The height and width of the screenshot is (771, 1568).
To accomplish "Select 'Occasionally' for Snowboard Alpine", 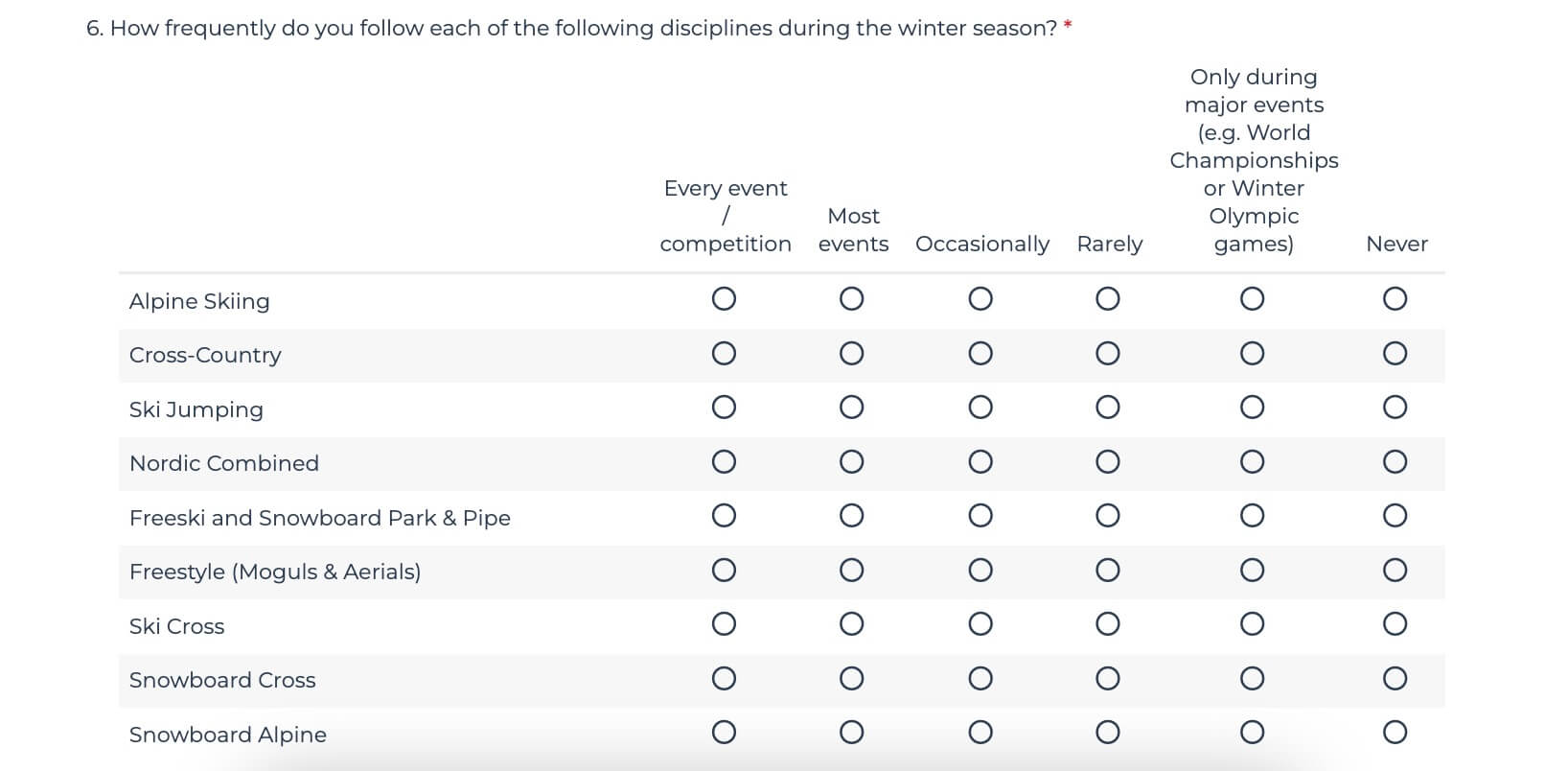I will point(980,733).
